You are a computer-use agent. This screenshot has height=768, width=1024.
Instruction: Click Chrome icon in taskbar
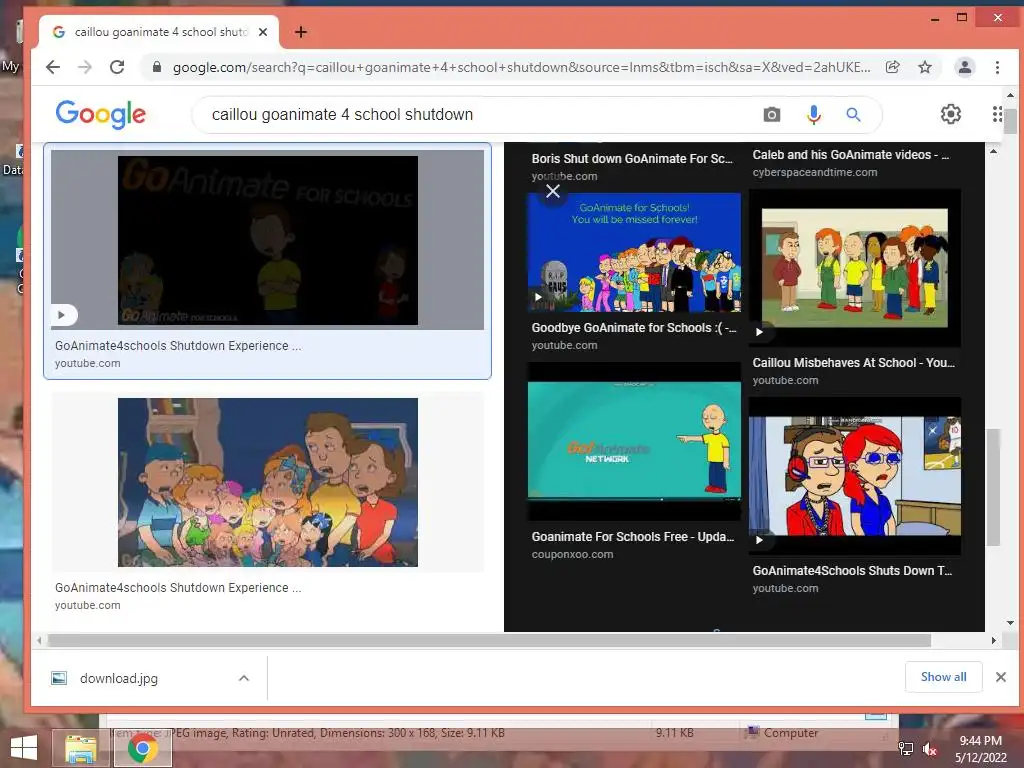(x=142, y=748)
